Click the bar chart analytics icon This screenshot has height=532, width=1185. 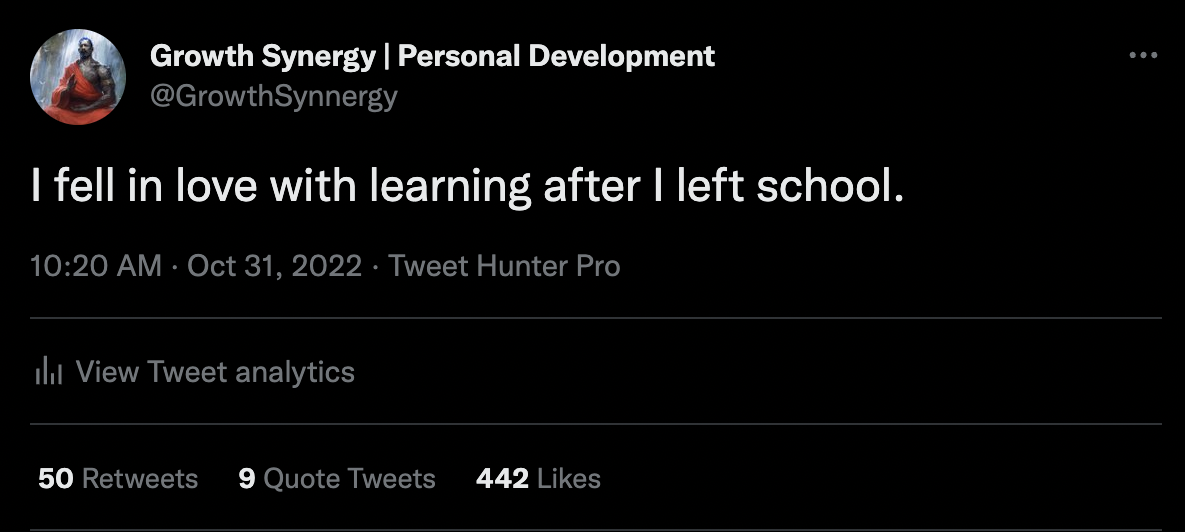(48, 373)
